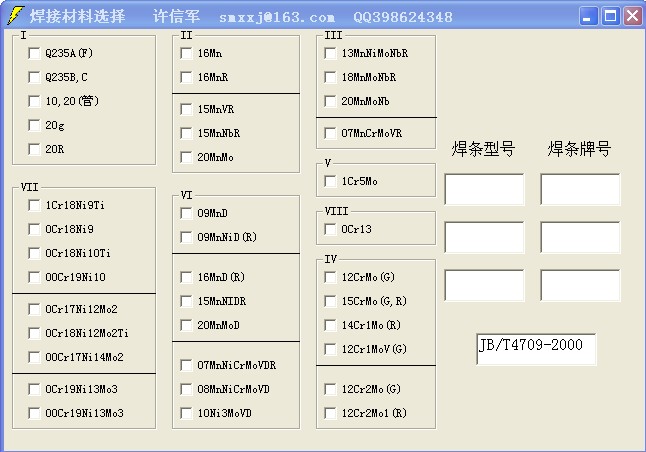646x452 pixels.
Task: Enable the 12Cr1MoV(G) checkbox
Action: [x=330, y=349]
